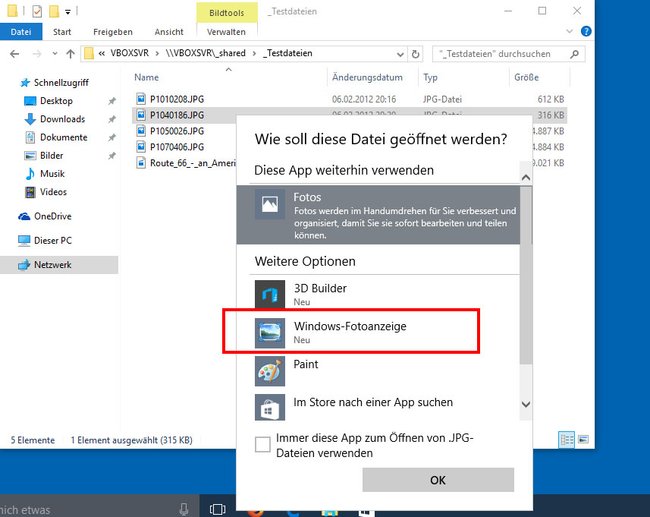Viewport: 650px width, 517px height.
Task: Expand address bar history dropdown
Action: pos(400,54)
